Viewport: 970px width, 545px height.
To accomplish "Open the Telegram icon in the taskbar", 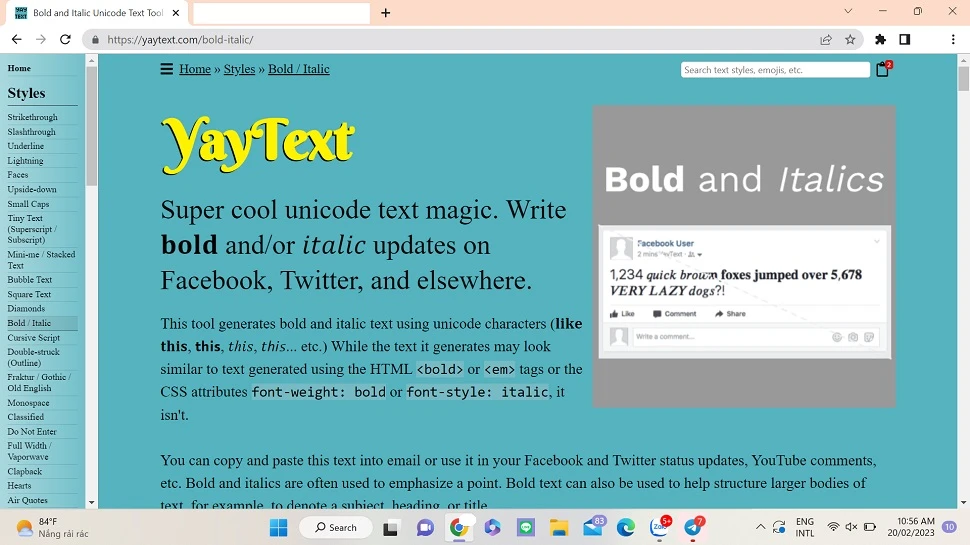I will 693,527.
